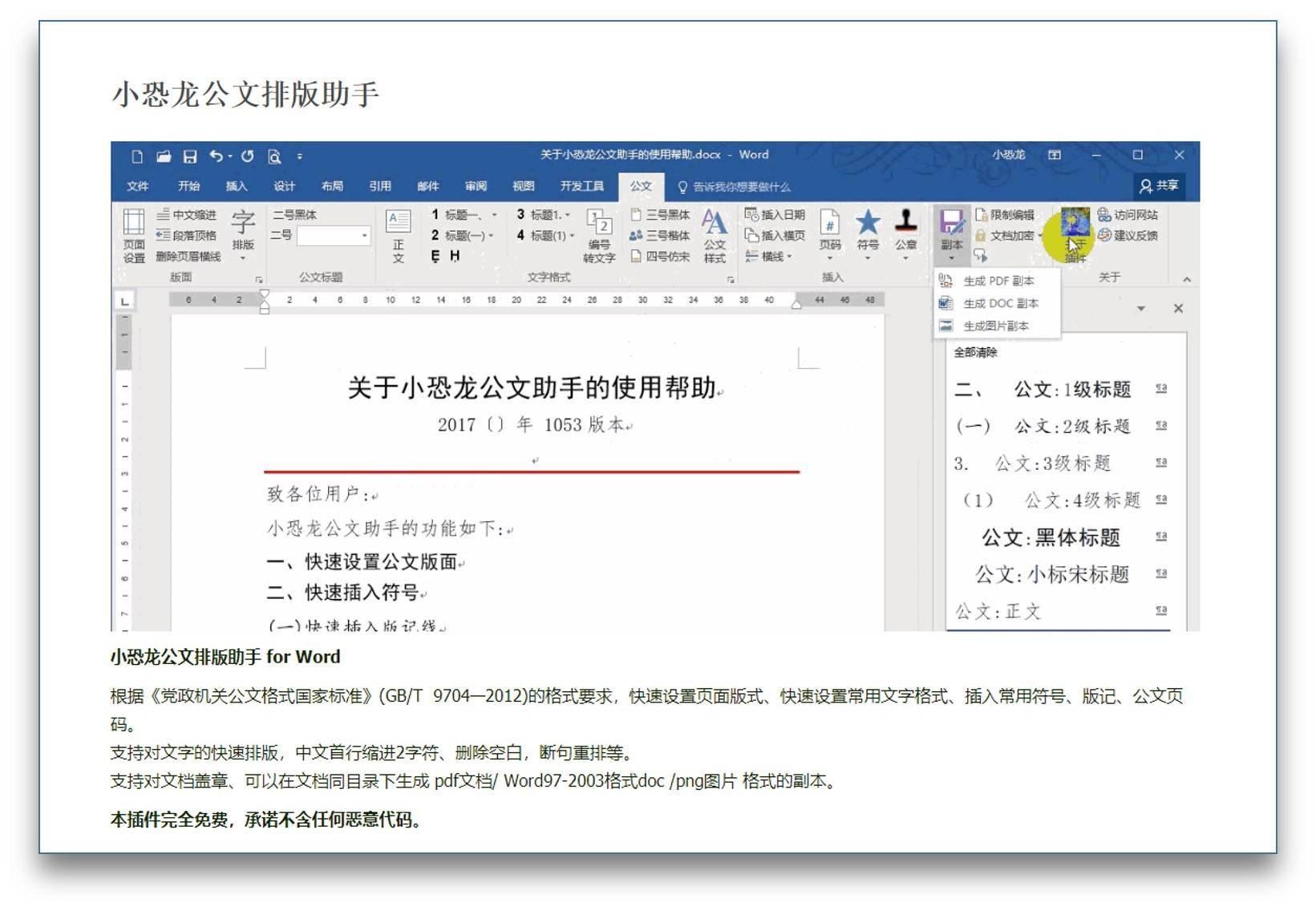Click 访问网站 visit website
Viewport: 1316px width, 911px height.
[x=1128, y=215]
